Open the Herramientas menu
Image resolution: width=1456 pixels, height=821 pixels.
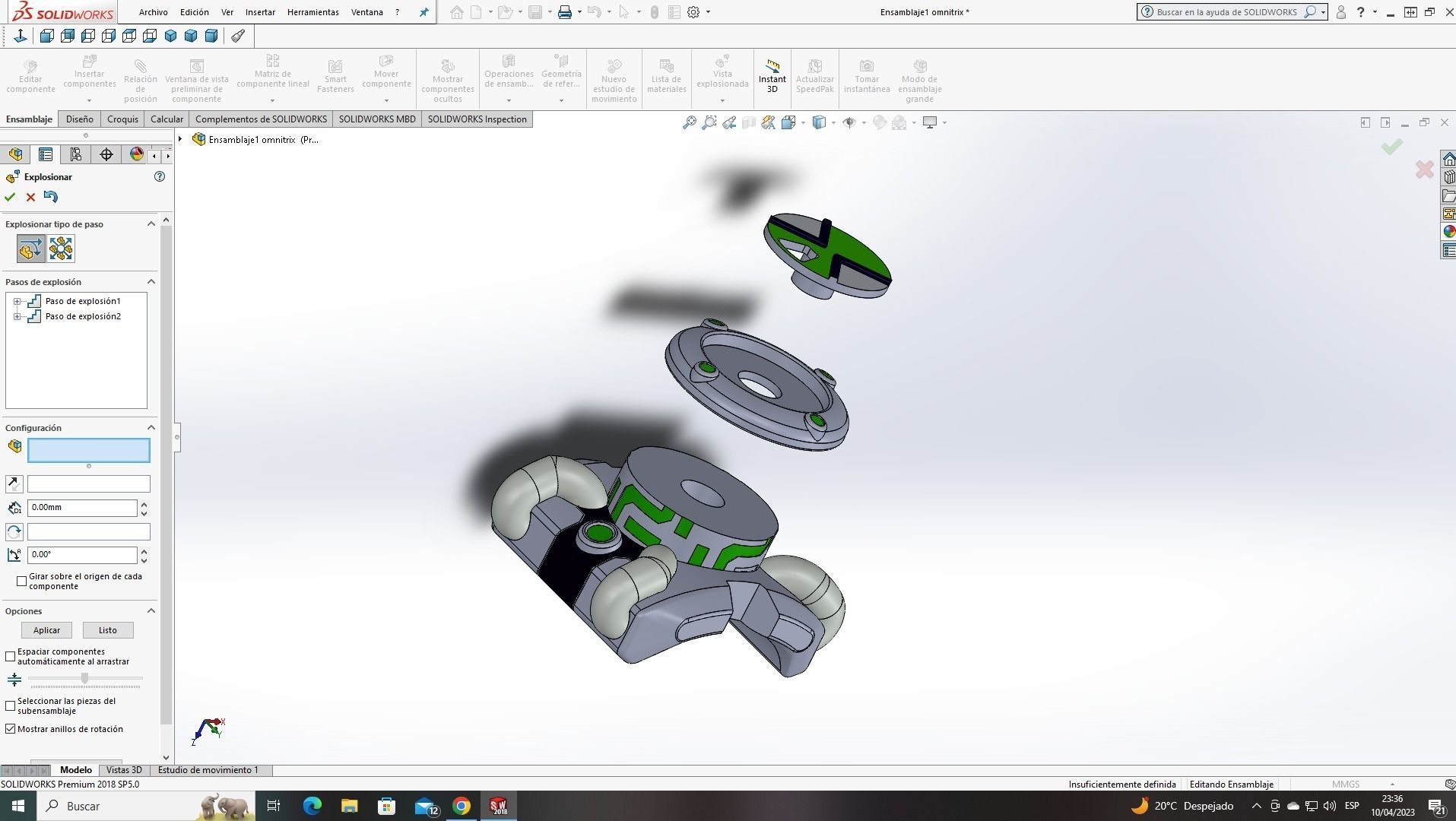(x=313, y=12)
